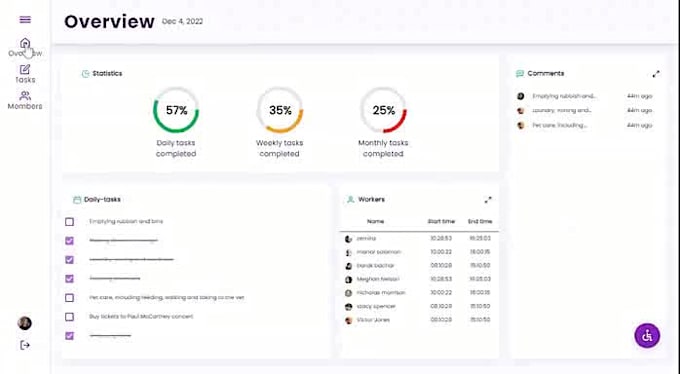Click the end time in jemina row
The image size is (680, 374).
click(x=480, y=238)
